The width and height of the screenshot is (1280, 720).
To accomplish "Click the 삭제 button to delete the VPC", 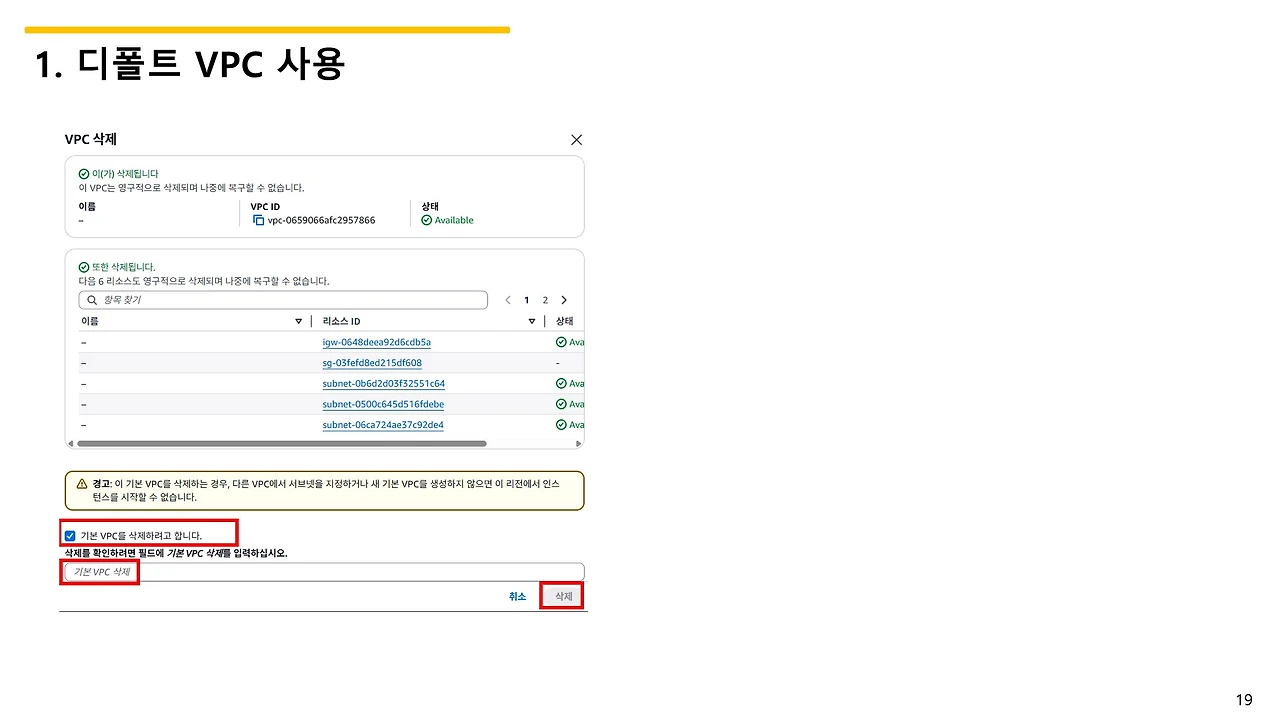I will (x=561, y=595).
